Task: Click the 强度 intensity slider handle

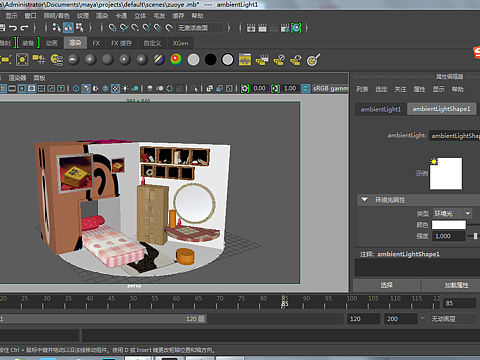Action: click(x=476, y=236)
